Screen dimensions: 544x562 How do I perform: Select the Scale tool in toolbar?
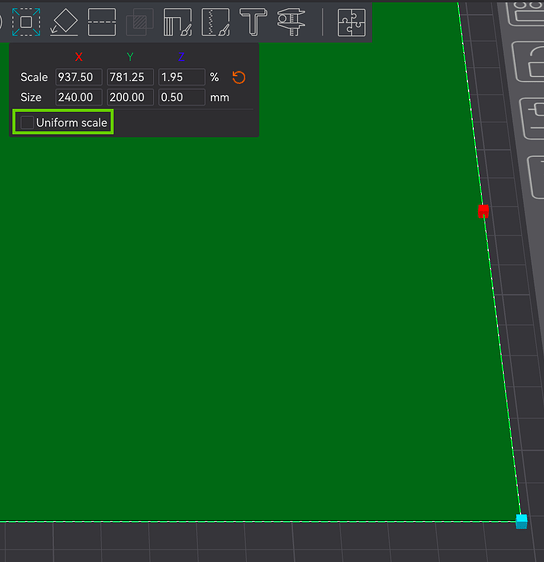(26, 22)
